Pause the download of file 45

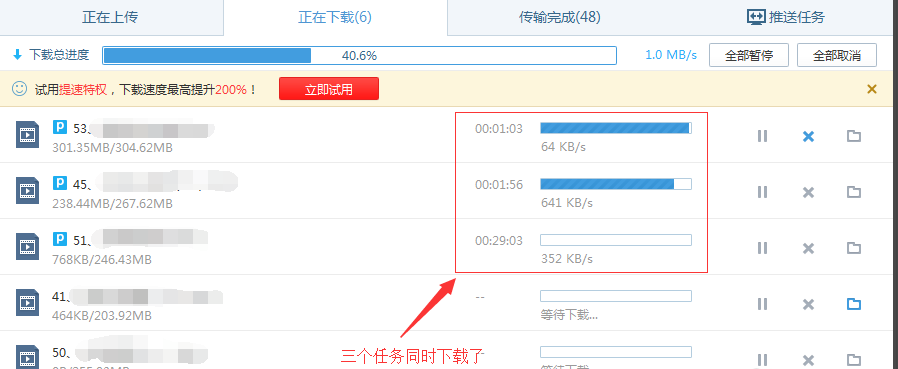coord(762,192)
